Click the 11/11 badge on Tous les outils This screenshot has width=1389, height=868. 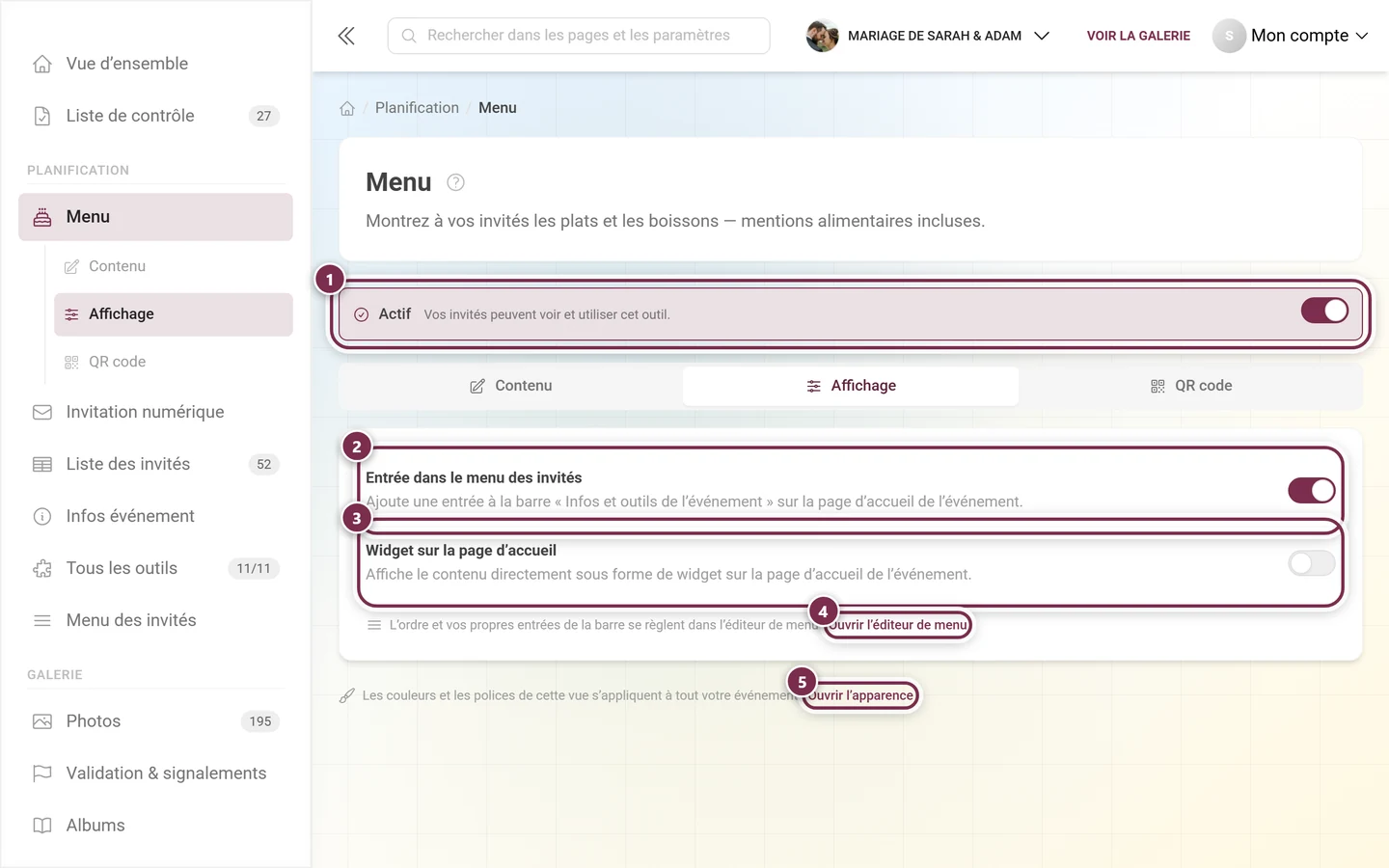[x=254, y=568]
